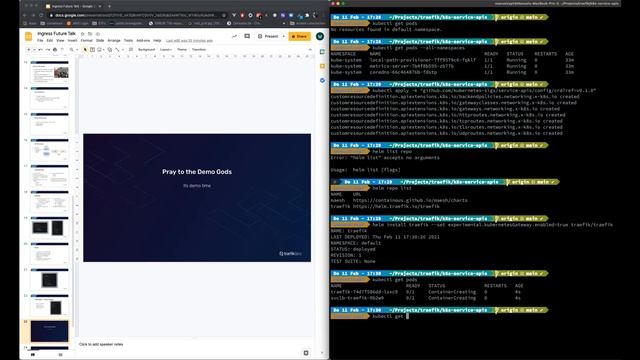This screenshot has width=640, height=360.
Task: Select the Text box tool
Action: click(x=92, y=49)
